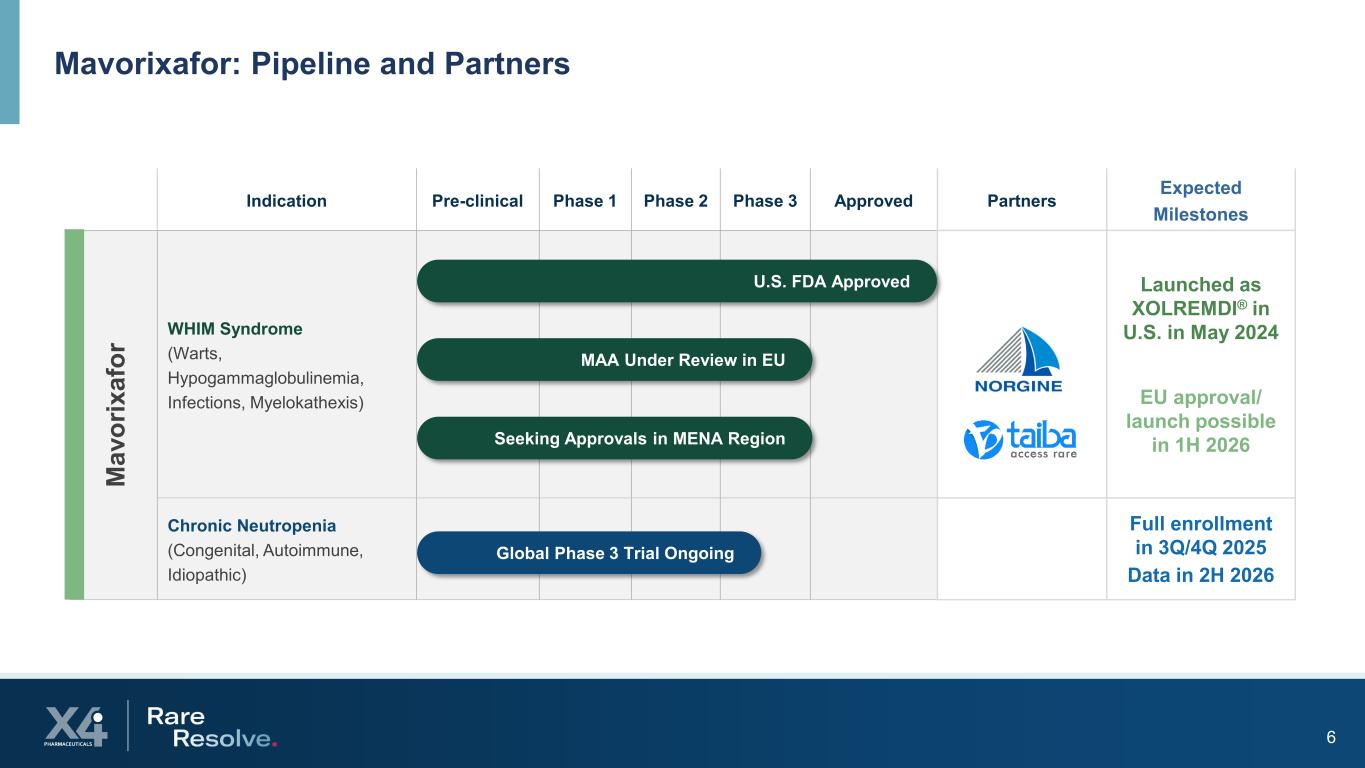This screenshot has height=768, width=1365.
Task: Click the slide title Mavorixafor: Pipeline and Partners
Action: coord(312,64)
